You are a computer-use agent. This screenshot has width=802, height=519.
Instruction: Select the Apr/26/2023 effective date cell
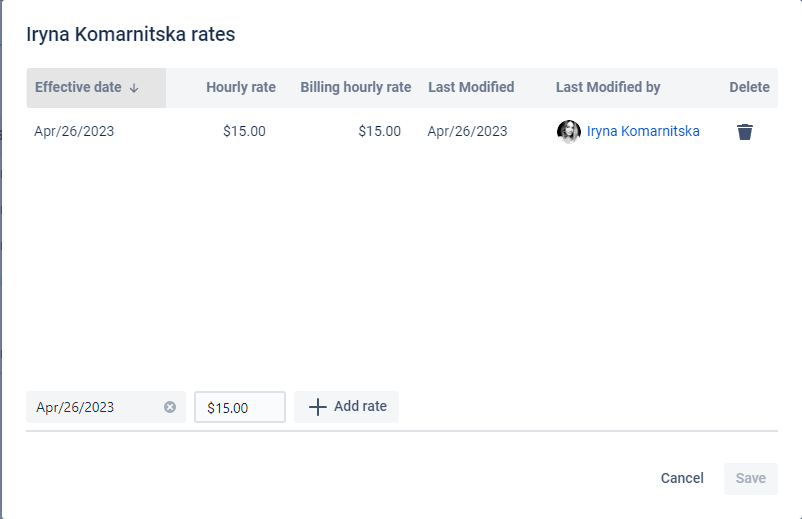[x=74, y=131]
